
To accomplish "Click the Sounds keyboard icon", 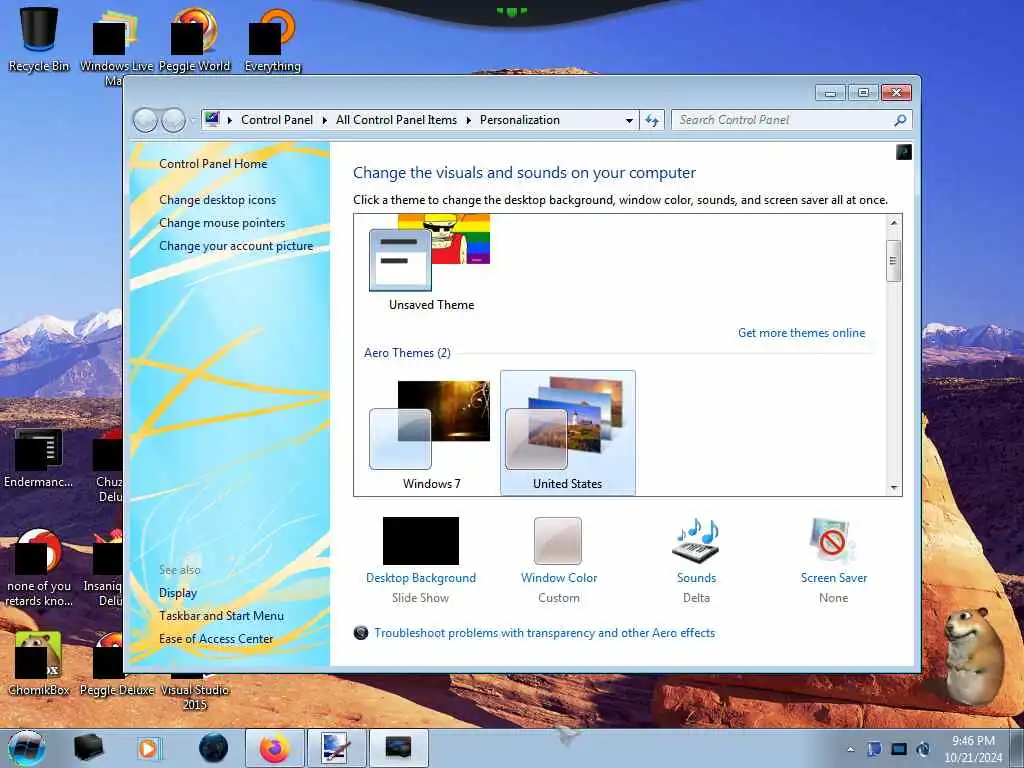I will pyautogui.click(x=696, y=541).
